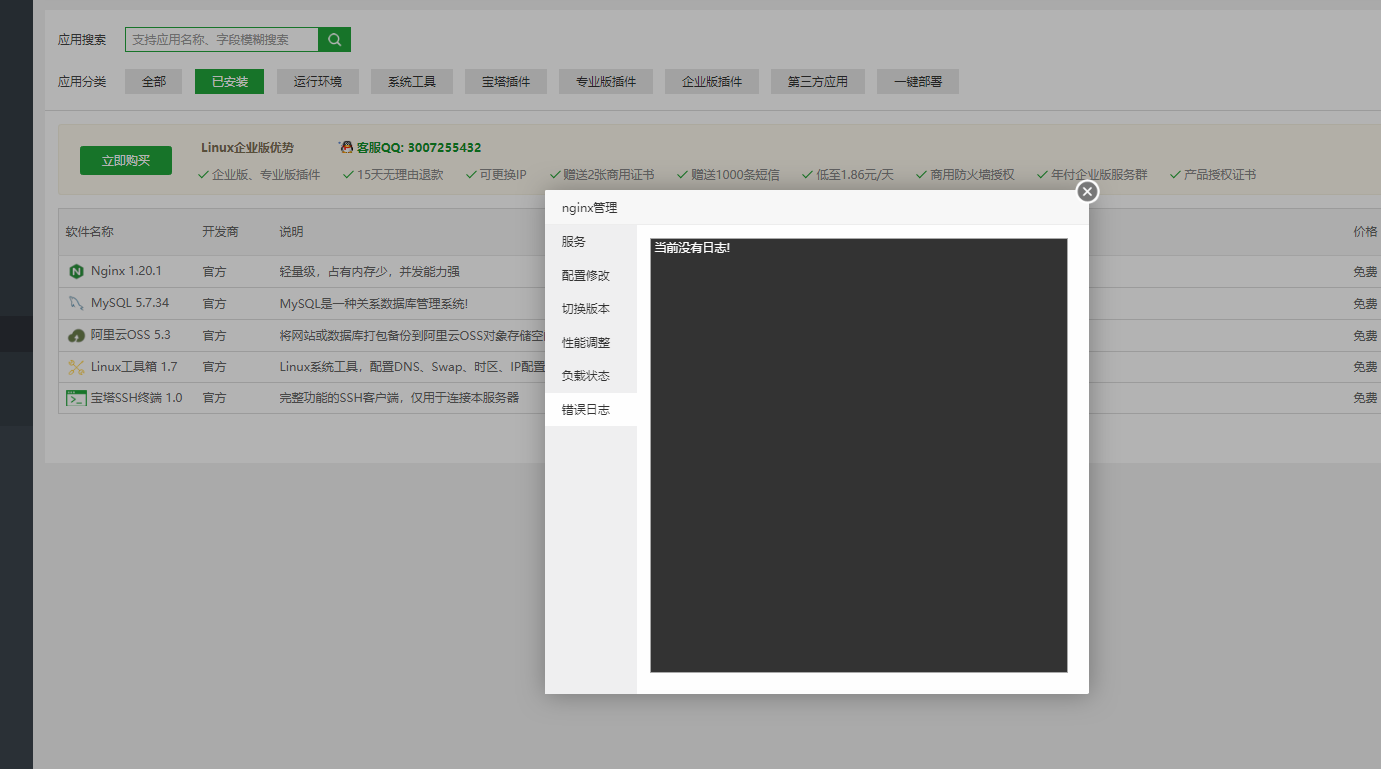Open the 配置修改 tab in nginx管理

591,276
